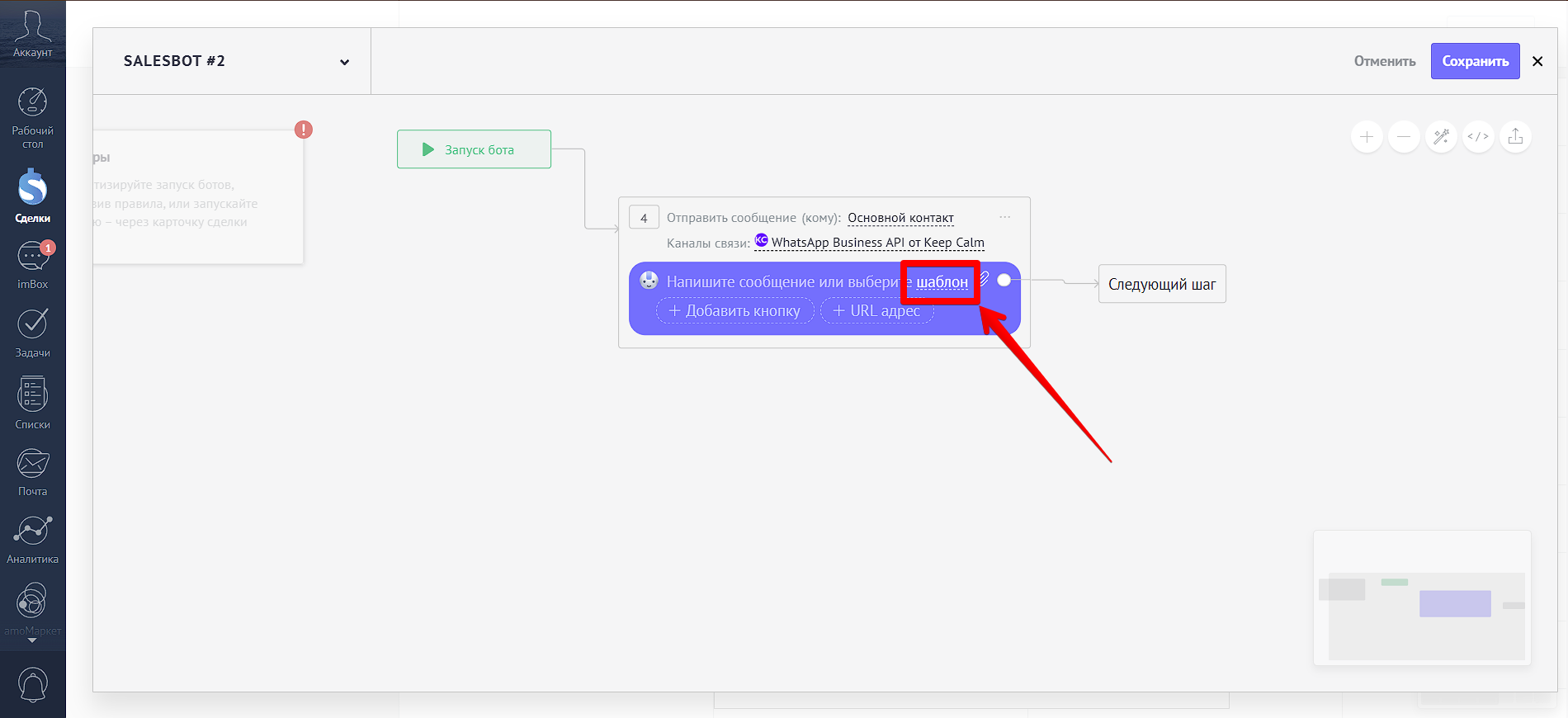Click the attachment paperclip in message block
The width and height of the screenshot is (1568, 718).
985,277
